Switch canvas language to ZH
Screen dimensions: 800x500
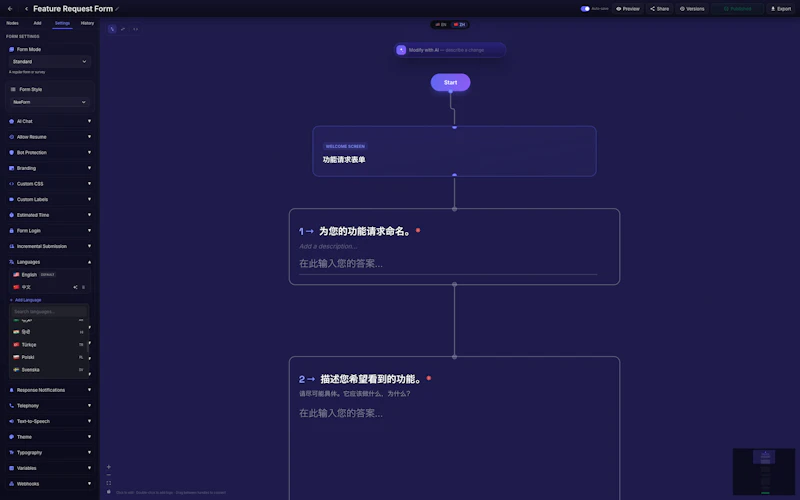[459, 24]
